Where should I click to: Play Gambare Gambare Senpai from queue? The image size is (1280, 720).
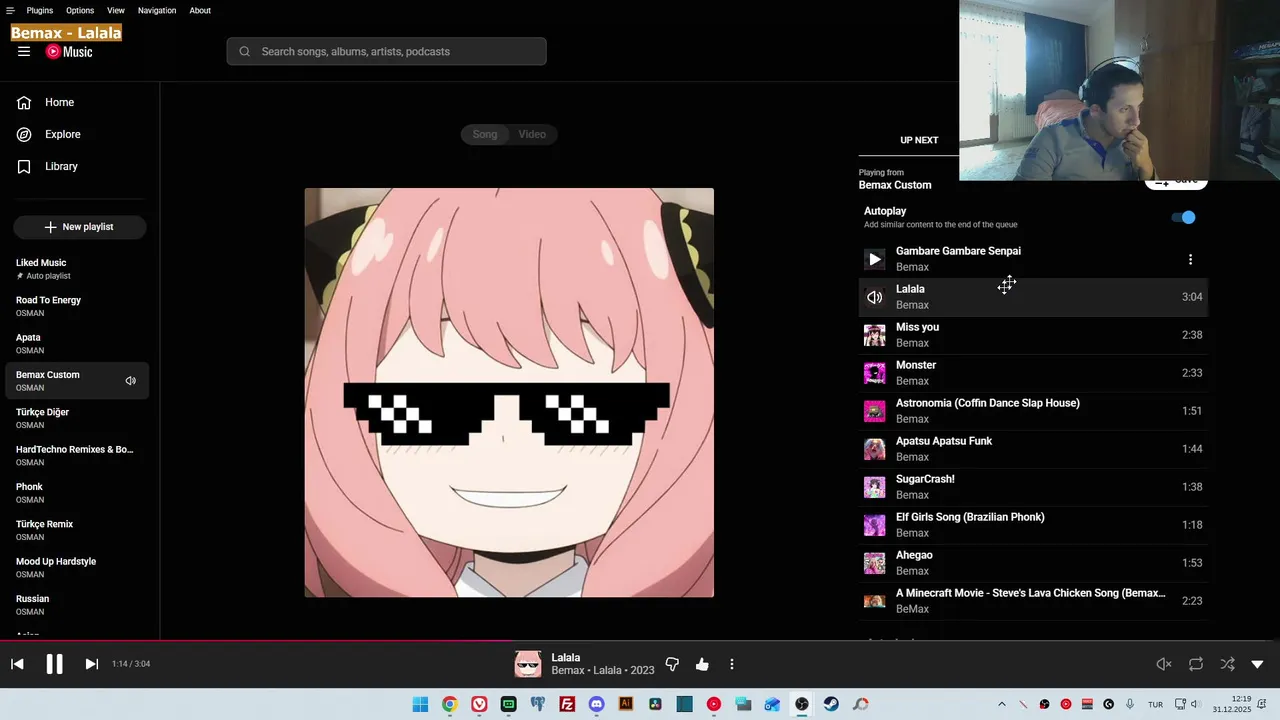coord(875,259)
